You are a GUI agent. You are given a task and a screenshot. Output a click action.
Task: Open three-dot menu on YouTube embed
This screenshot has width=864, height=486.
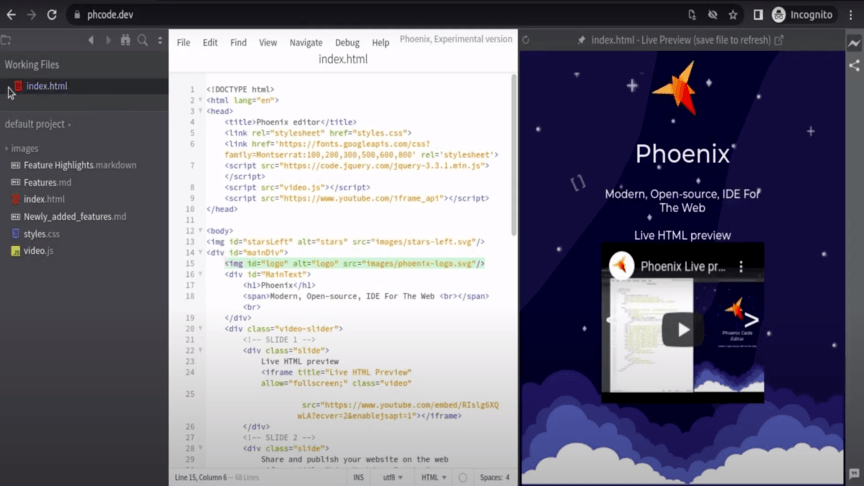coord(741,267)
